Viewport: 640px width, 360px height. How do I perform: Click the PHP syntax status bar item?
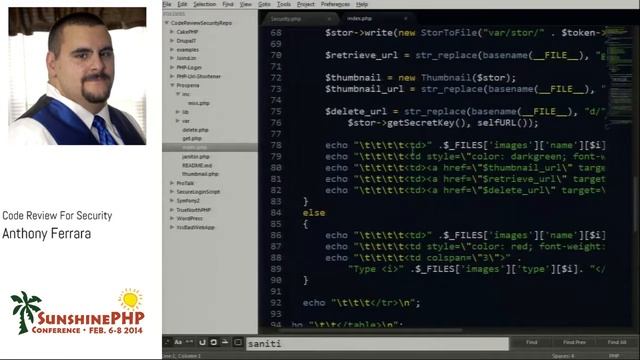click(614, 356)
